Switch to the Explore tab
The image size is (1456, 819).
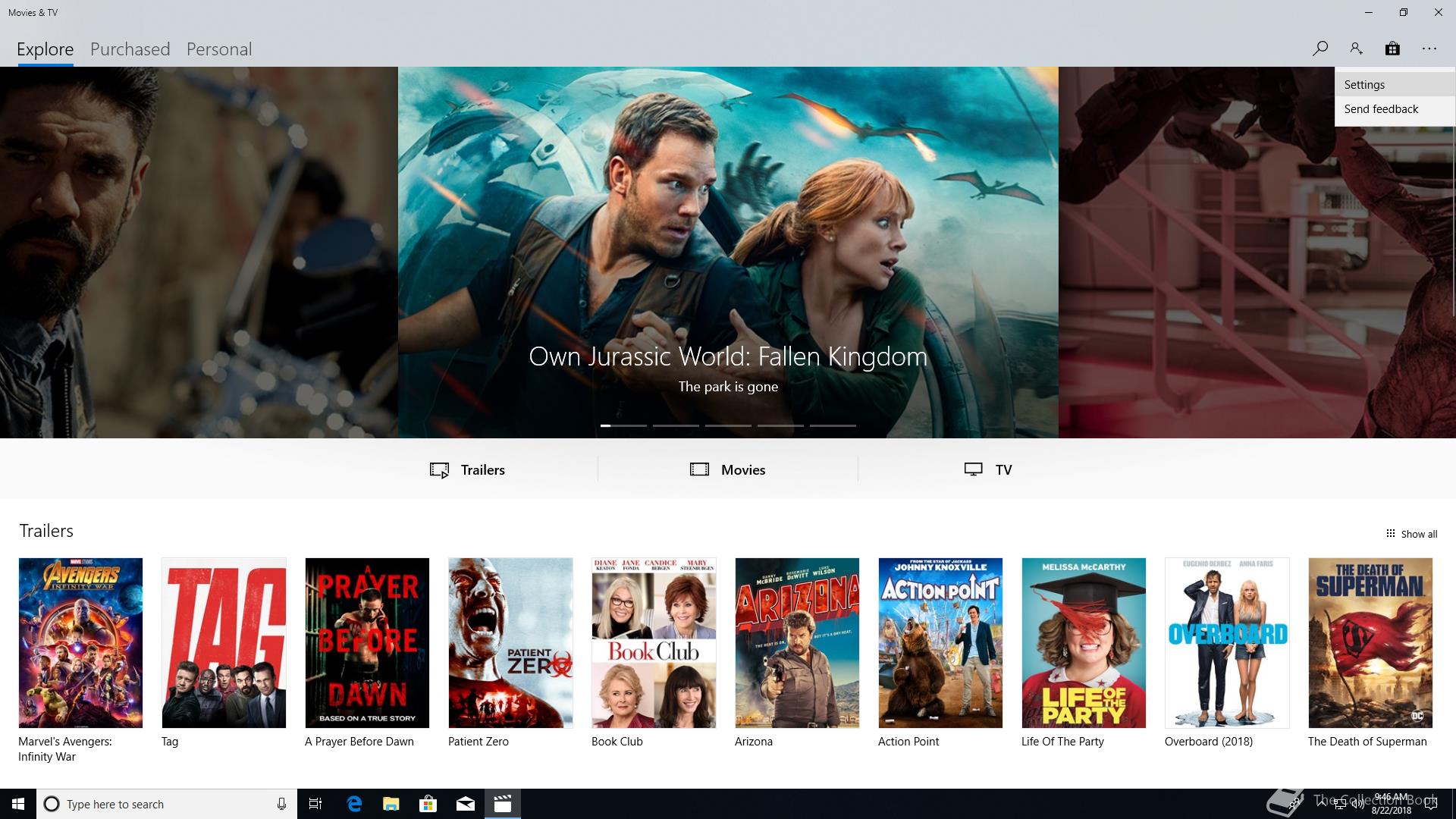click(45, 49)
